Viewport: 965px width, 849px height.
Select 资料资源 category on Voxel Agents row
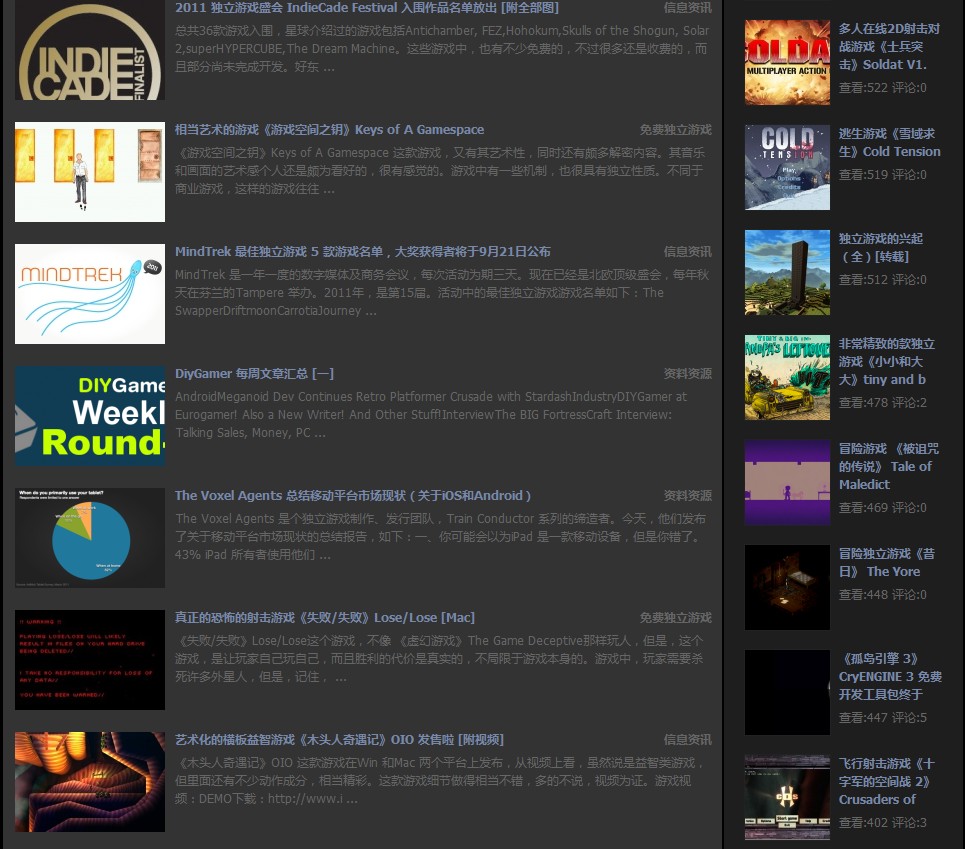(687, 496)
